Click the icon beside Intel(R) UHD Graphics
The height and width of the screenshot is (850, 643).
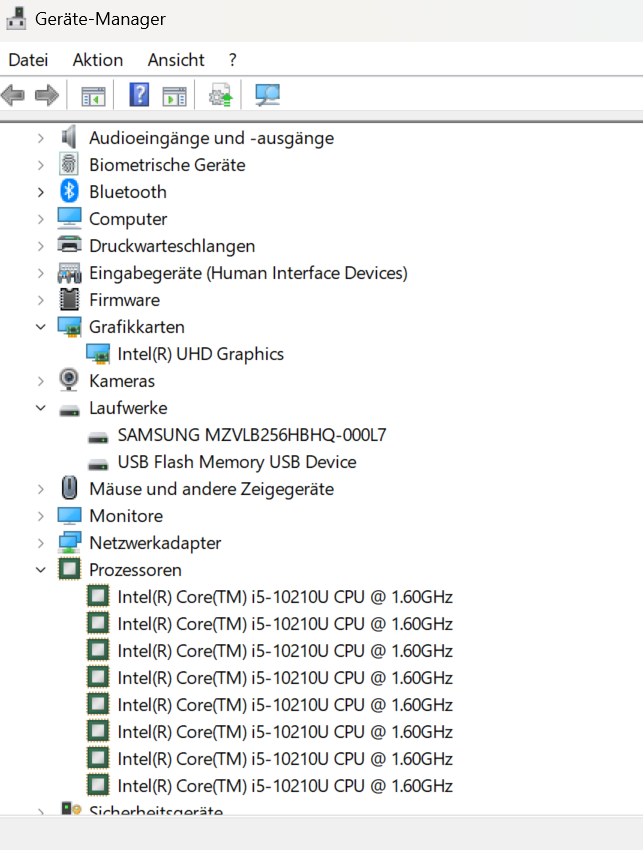pos(98,354)
